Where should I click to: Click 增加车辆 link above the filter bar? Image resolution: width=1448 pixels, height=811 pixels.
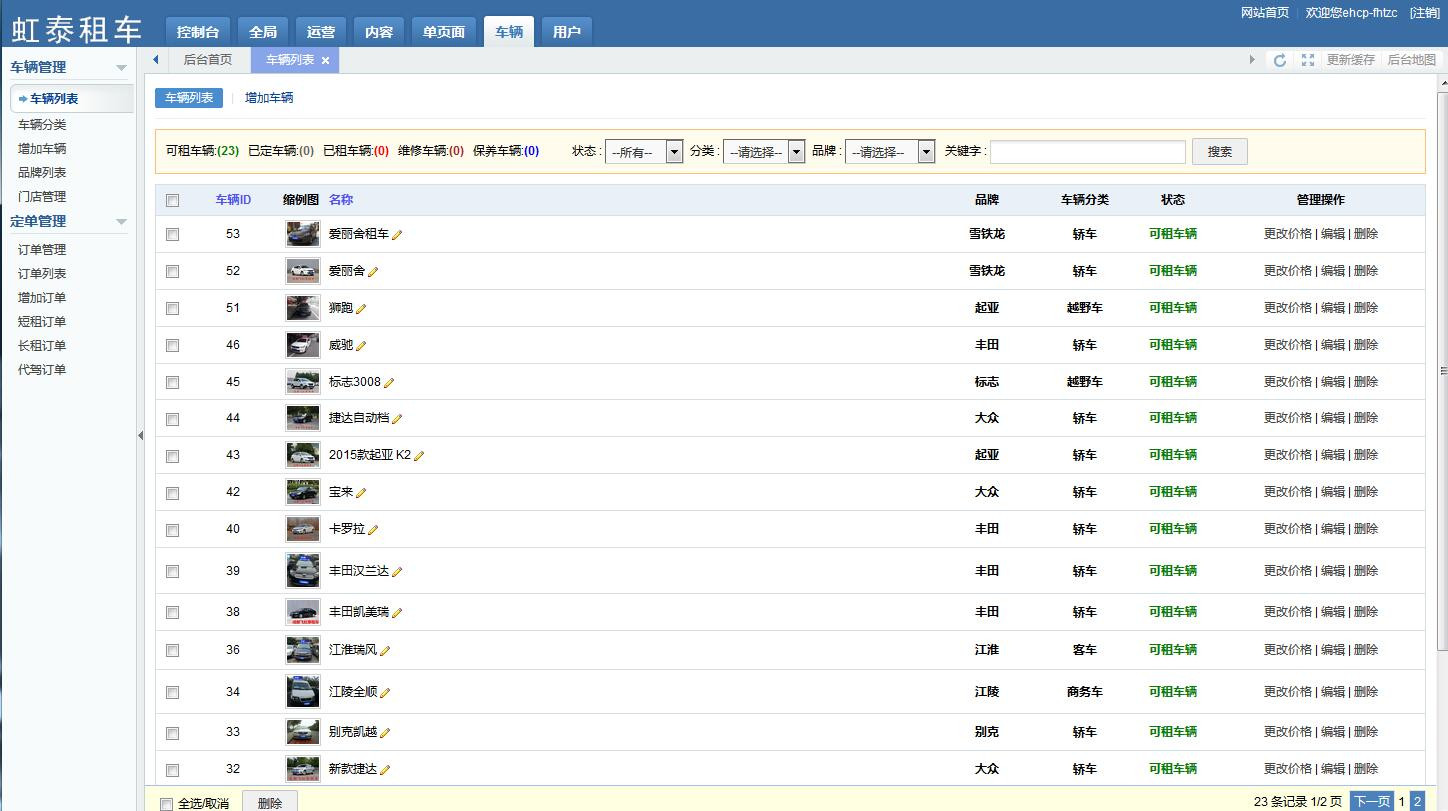point(269,98)
